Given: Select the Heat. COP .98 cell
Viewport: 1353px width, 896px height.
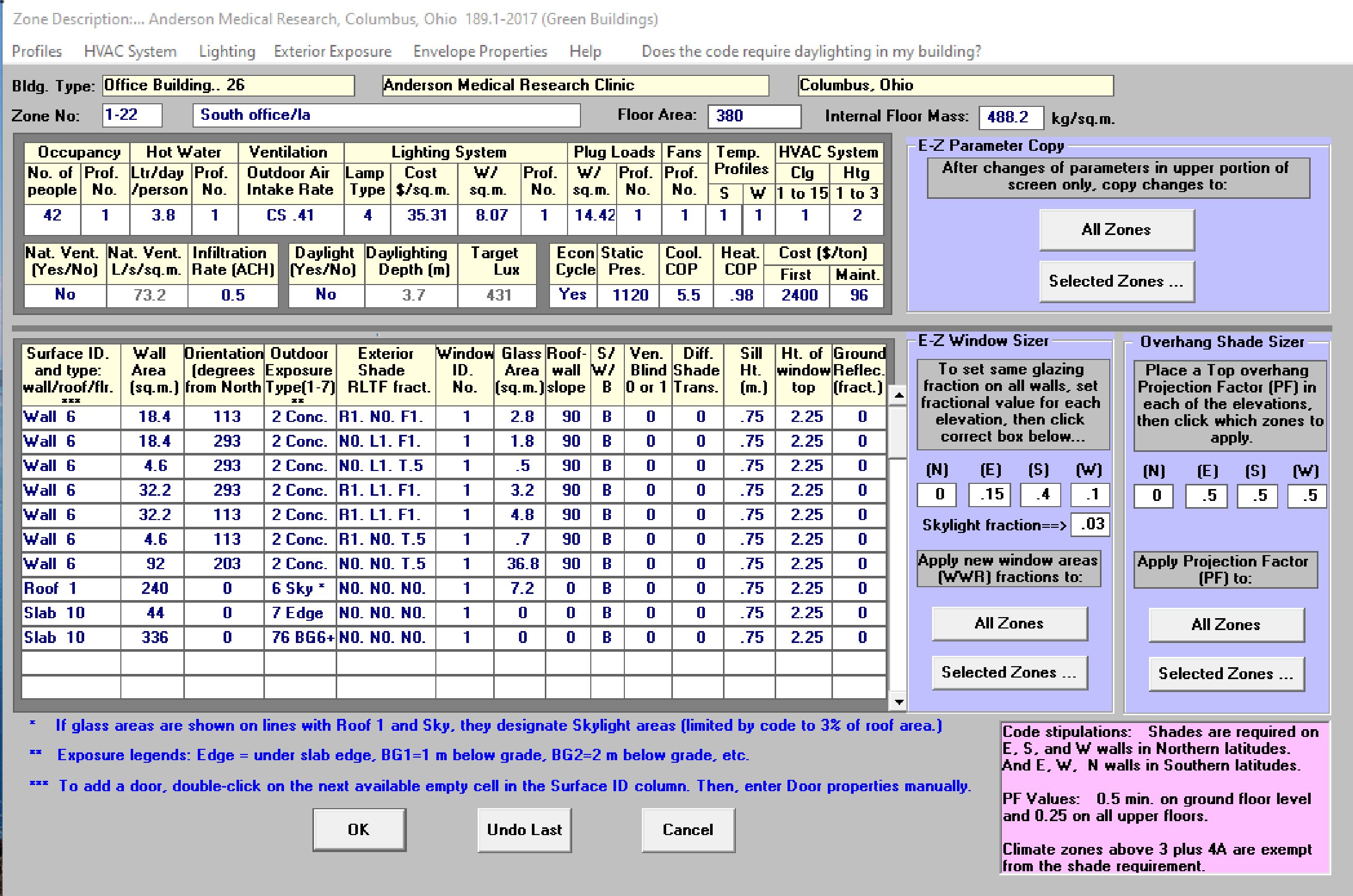Looking at the screenshot, I should (x=740, y=295).
